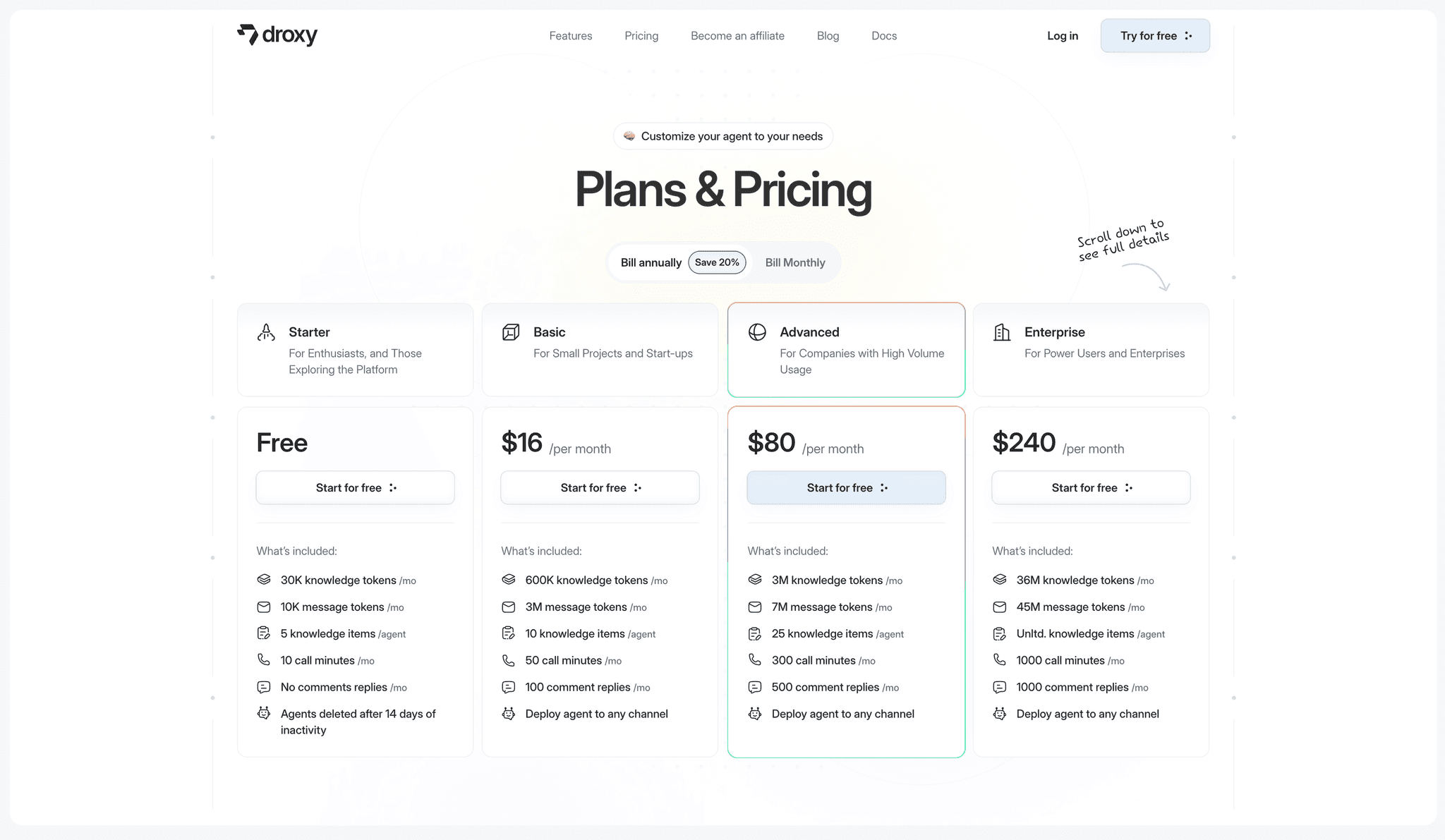Start for free on the $80 Advanced plan
The height and width of the screenshot is (840, 1445).
pyautogui.click(x=846, y=487)
